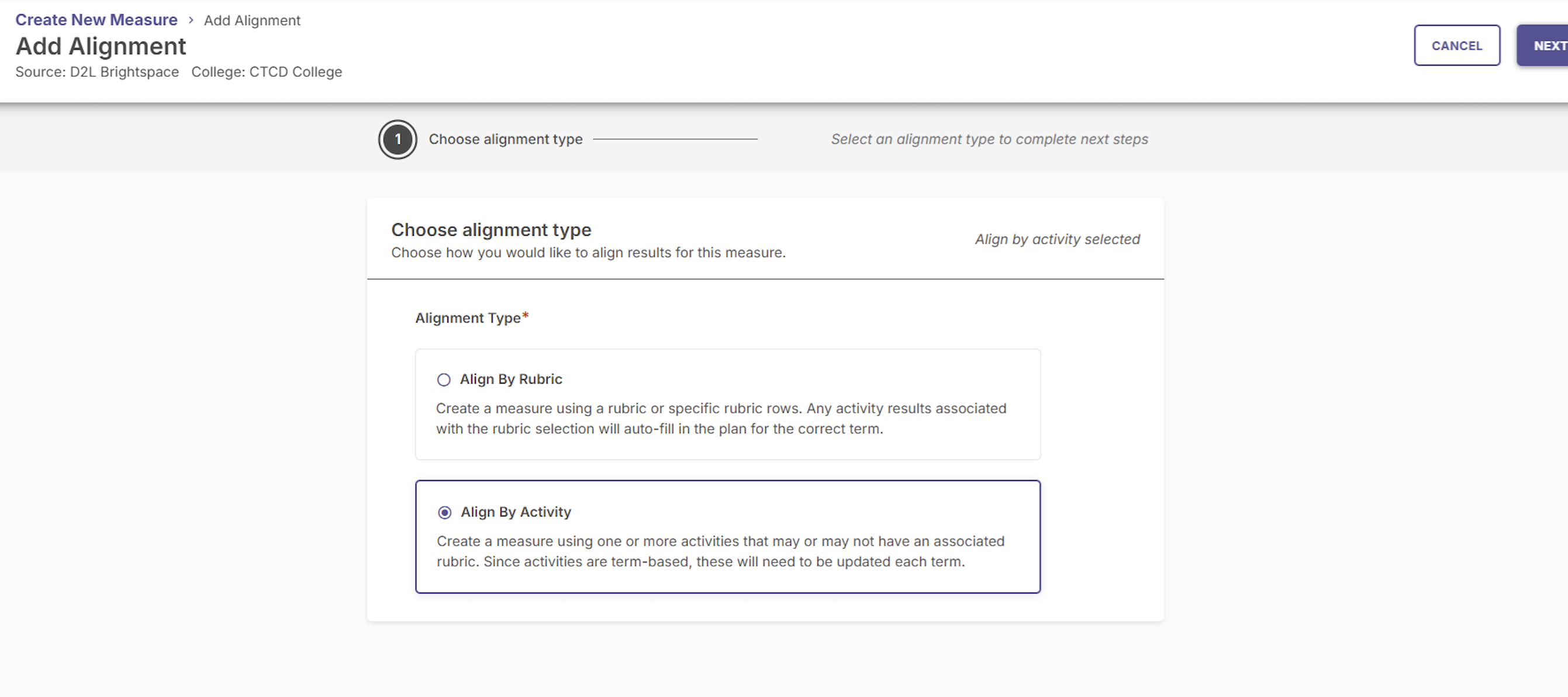Click the step 1 circle indicator

point(398,139)
